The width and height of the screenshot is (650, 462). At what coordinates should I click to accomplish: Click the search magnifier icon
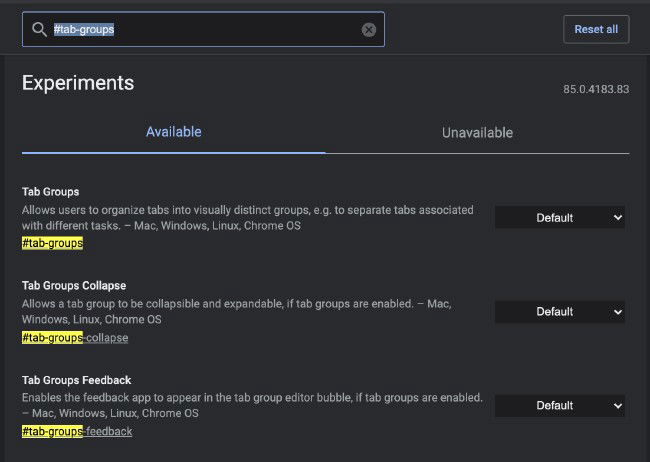[40, 30]
